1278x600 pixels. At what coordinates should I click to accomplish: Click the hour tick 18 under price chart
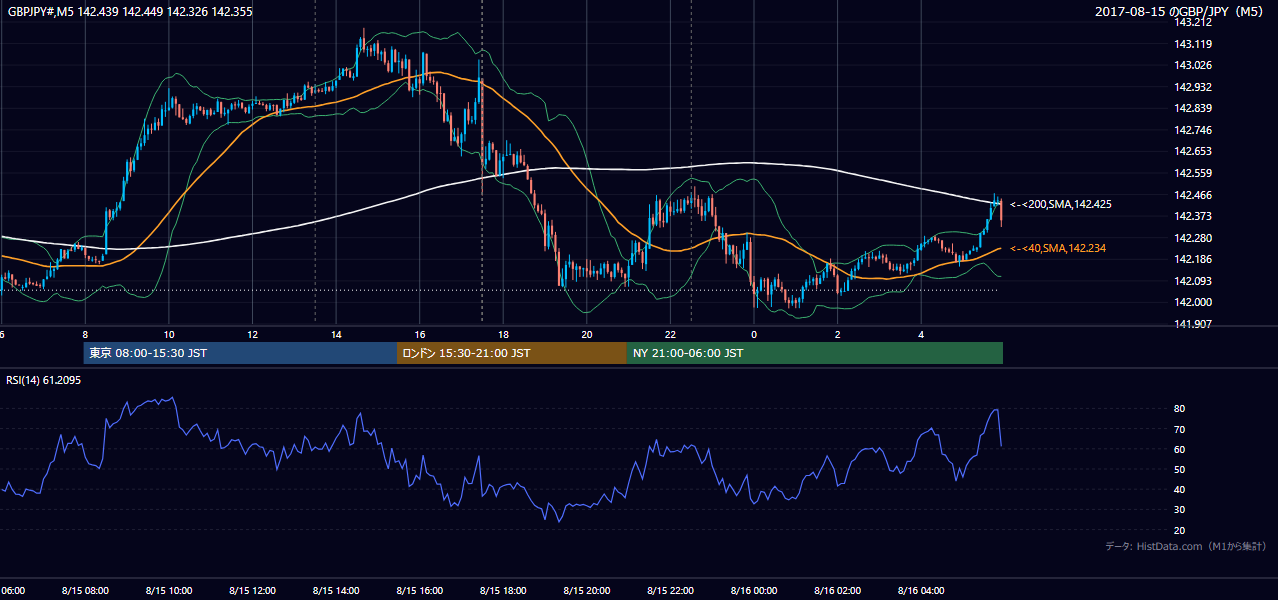point(503,335)
